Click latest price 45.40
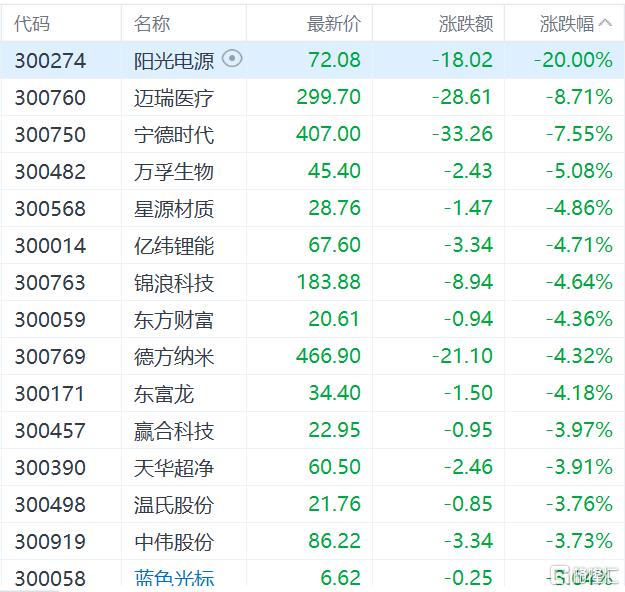625x592 pixels. [x=334, y=171]
